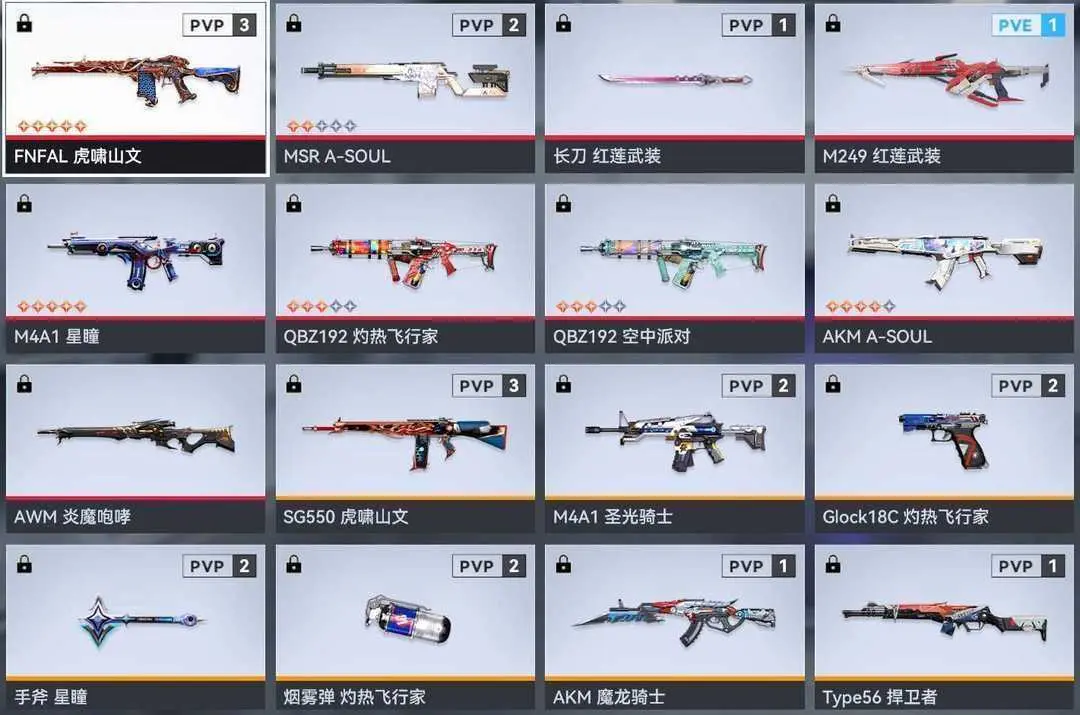
Task: Click the lock icon on FNFAL 虎啸山文
Action: click(x=24, y=23)
